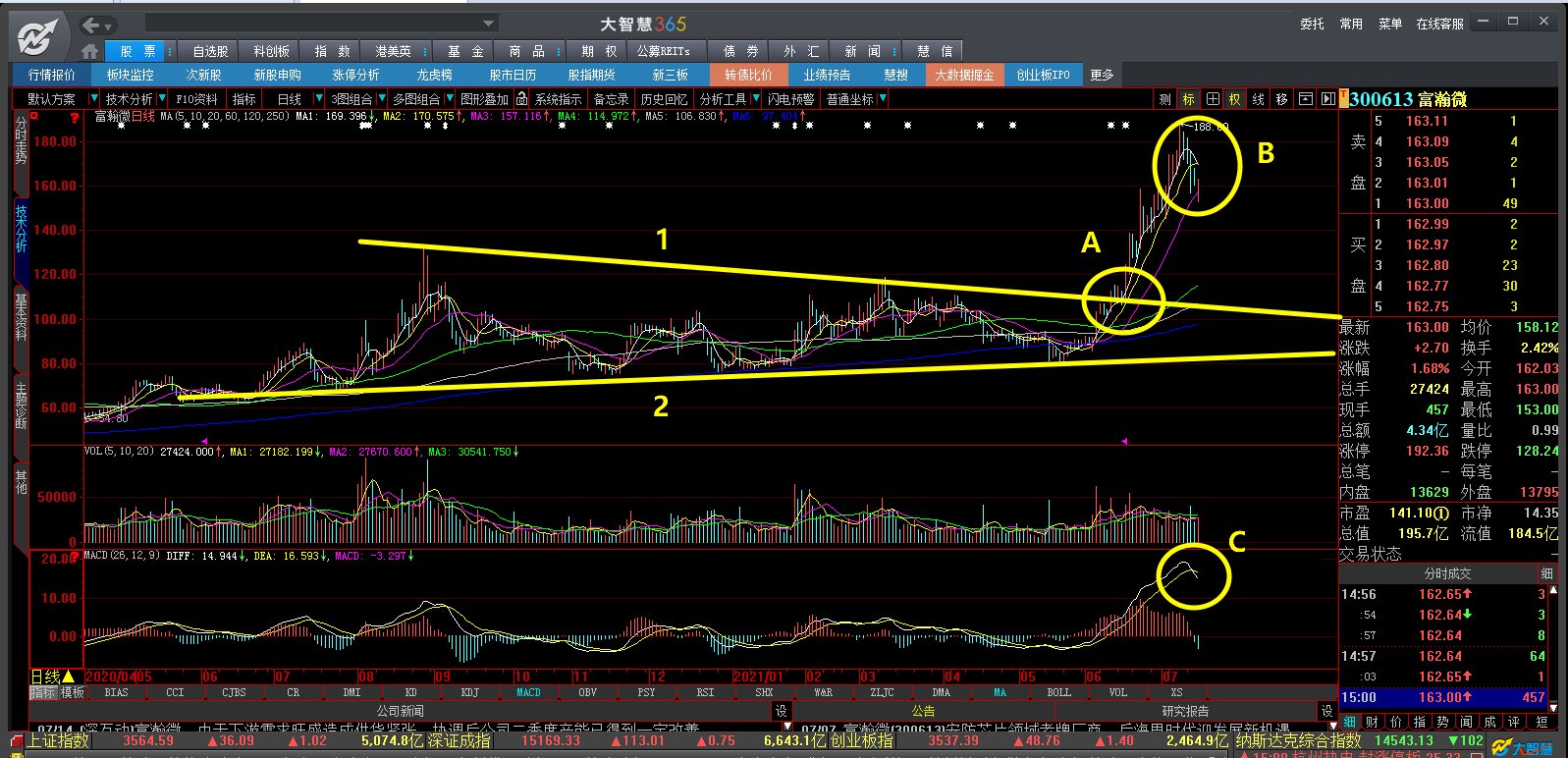The image size is (1568, 758).
Task: Expand the 3图组合 dropdown arrow
Action: 381,99
